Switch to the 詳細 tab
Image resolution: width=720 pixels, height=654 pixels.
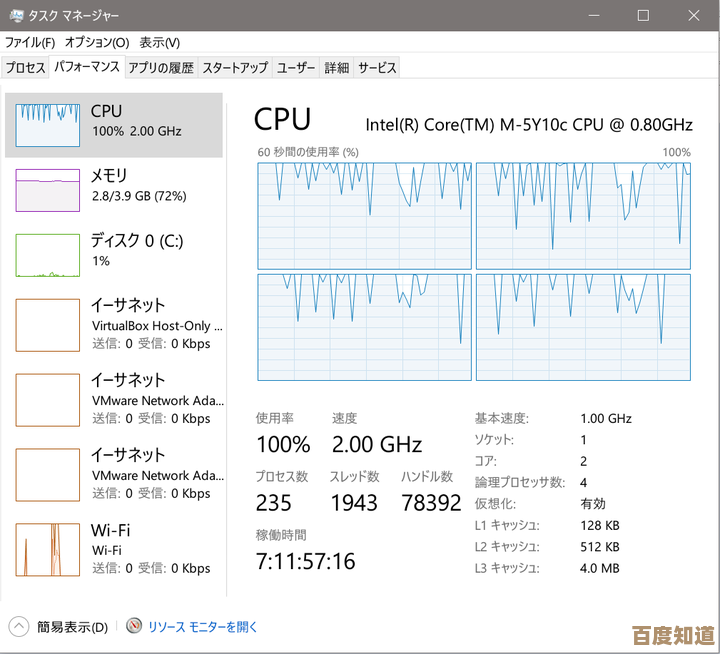tap(337, 68)
